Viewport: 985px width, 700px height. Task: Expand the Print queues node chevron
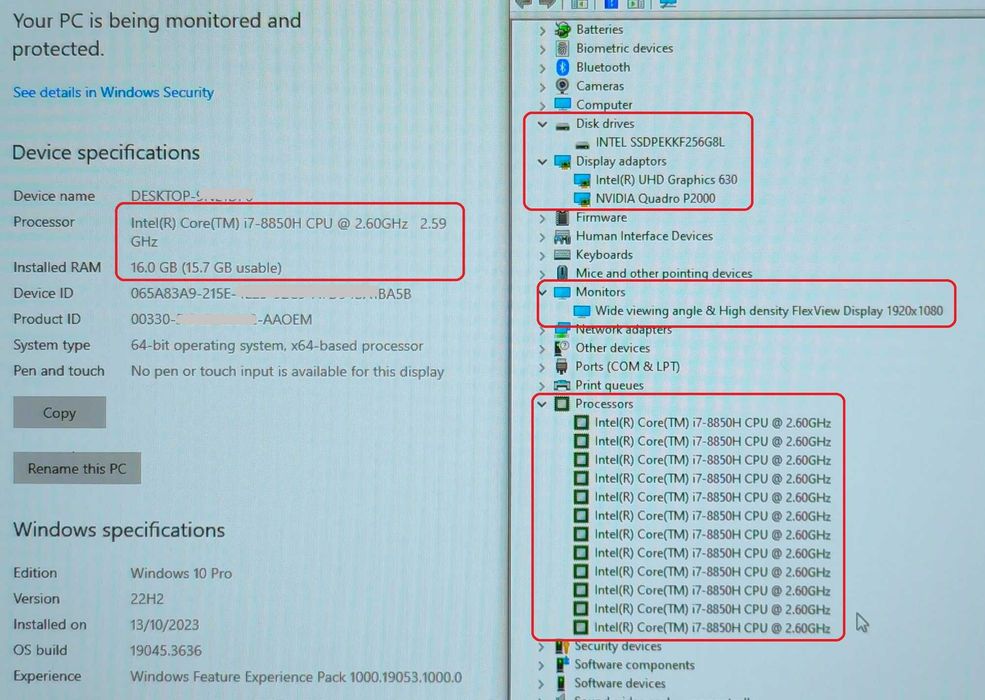tap(541, 386)
